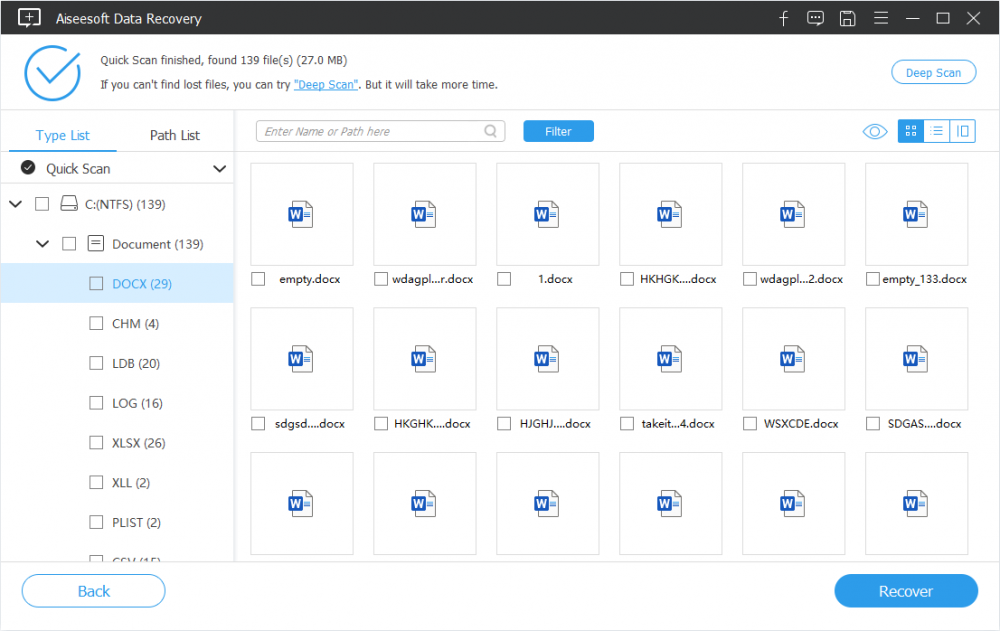This screenshot has height=631, width=1000.
Task: Switch to the Path List tab
Action: pyautogui.click(x=175, y=135)
